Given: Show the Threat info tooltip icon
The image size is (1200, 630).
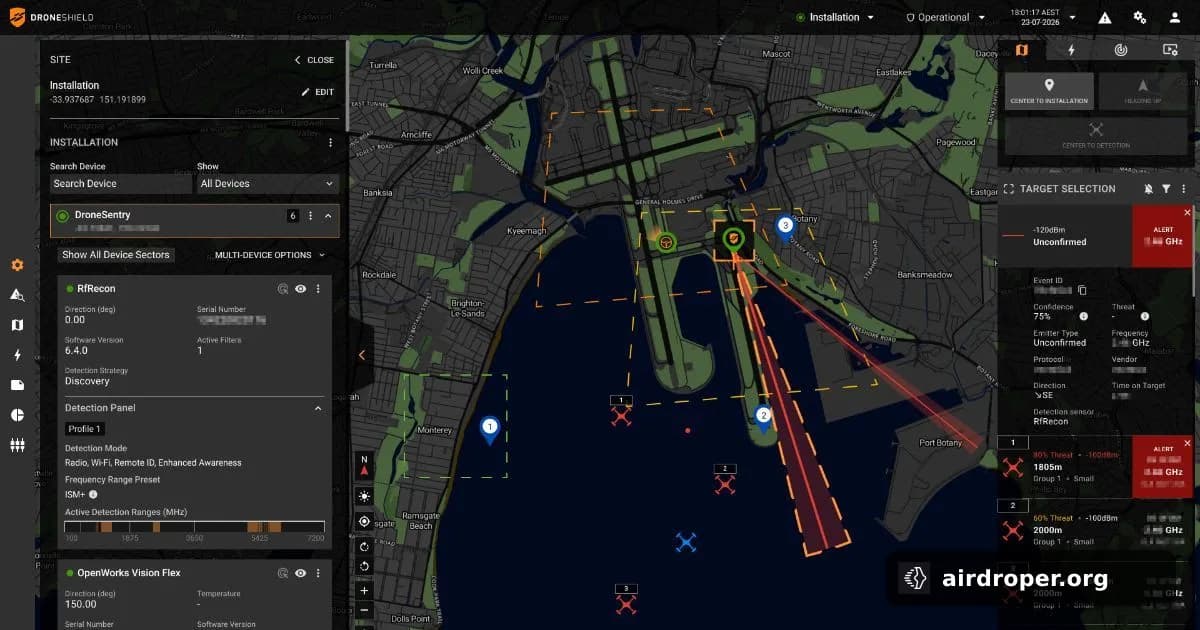Looking at the screenshot, I should (1145, 316).
